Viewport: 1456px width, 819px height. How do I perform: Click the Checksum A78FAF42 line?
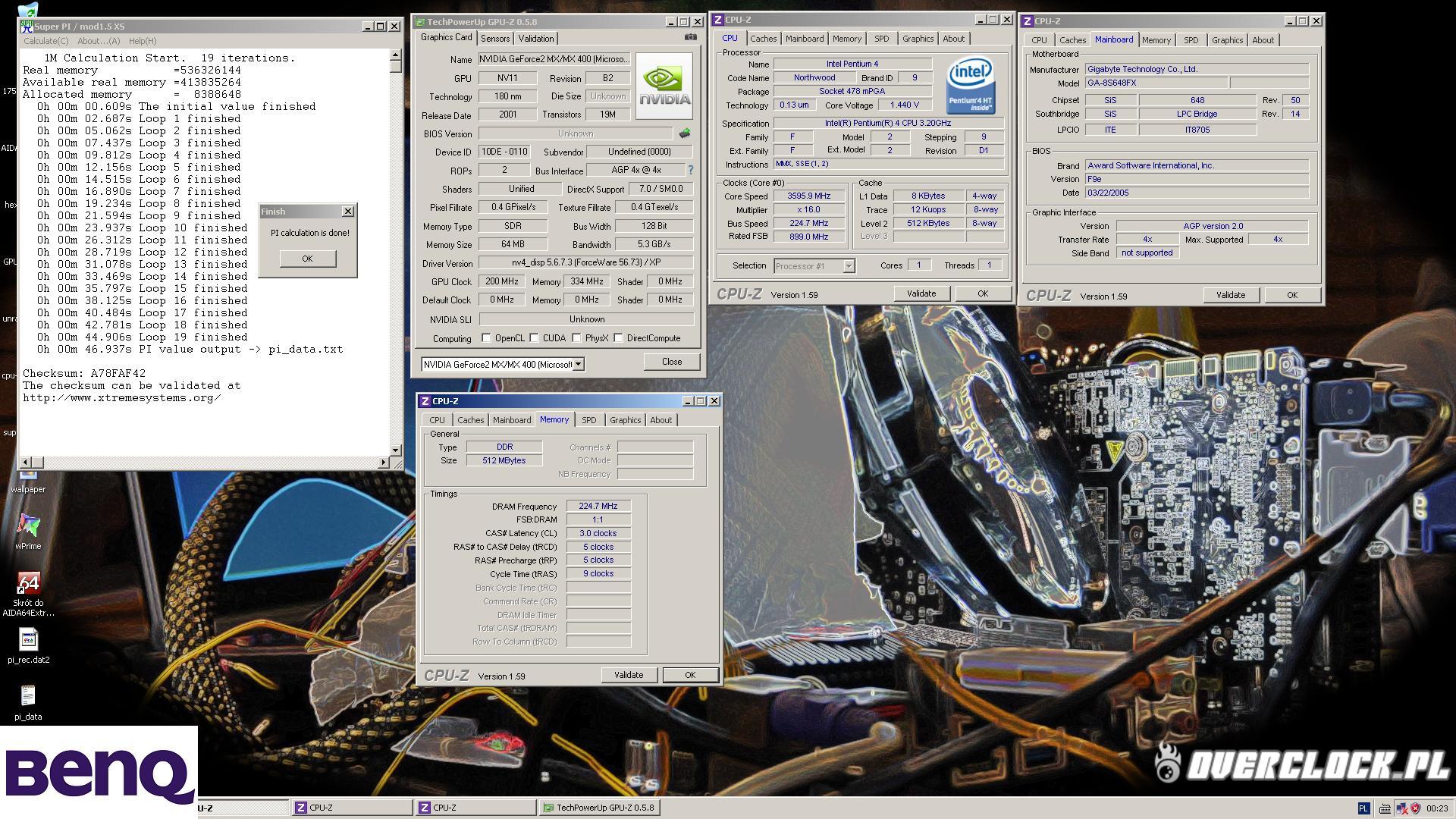click(84, 373)
